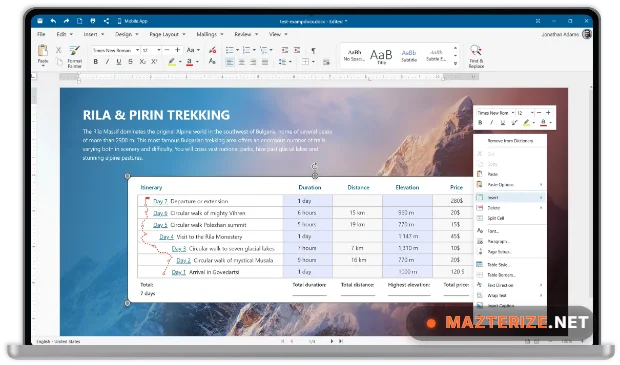Click the Borders grid icon in the ribbon
620x365 pixels.
pyautogui.click(x=306, y=62)
